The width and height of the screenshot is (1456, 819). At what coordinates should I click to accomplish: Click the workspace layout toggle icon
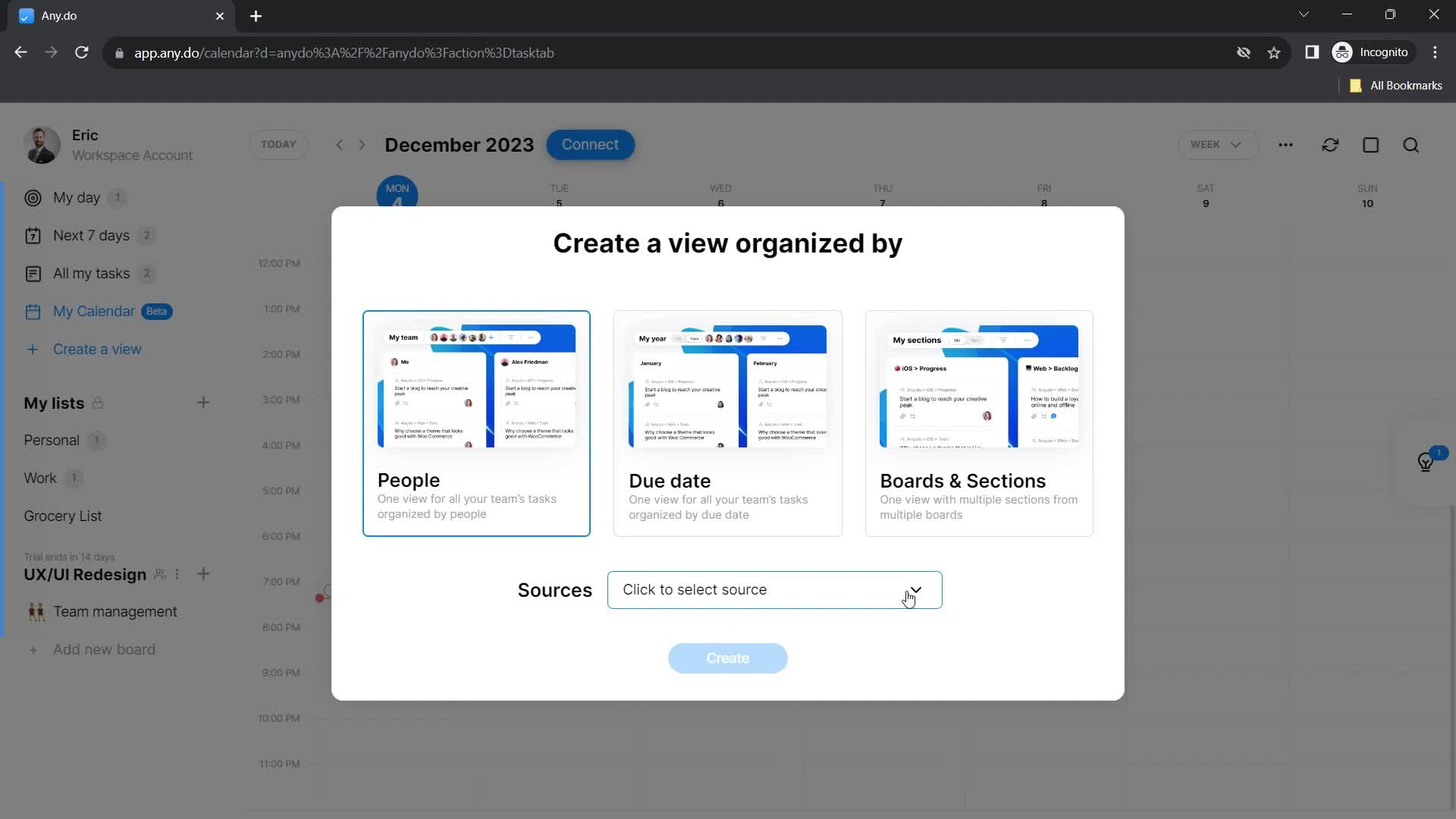tap(1372, 144)
